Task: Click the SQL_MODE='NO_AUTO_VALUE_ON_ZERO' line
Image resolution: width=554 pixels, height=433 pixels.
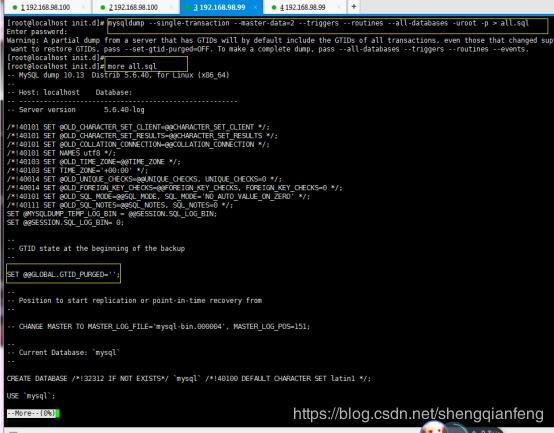Action: [x=158, y=196]
